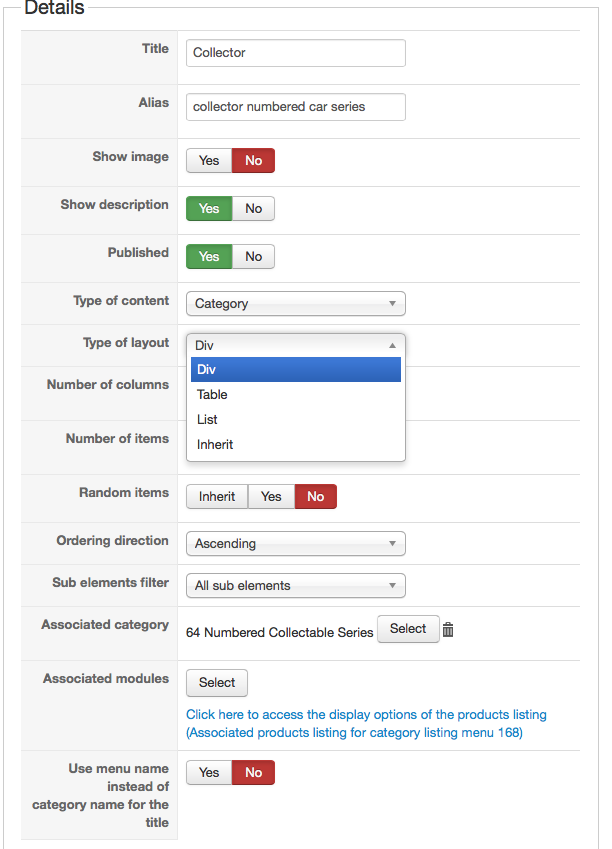Click trash icon beside associated category
This screenshot has height=849, width=612.
tap(448, 630)
